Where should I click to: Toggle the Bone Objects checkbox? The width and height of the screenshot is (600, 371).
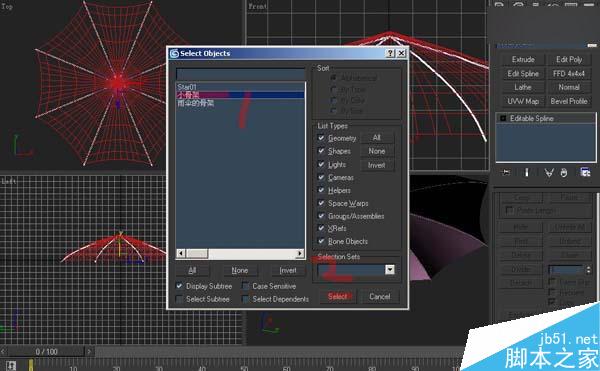(x=321, y=241)
